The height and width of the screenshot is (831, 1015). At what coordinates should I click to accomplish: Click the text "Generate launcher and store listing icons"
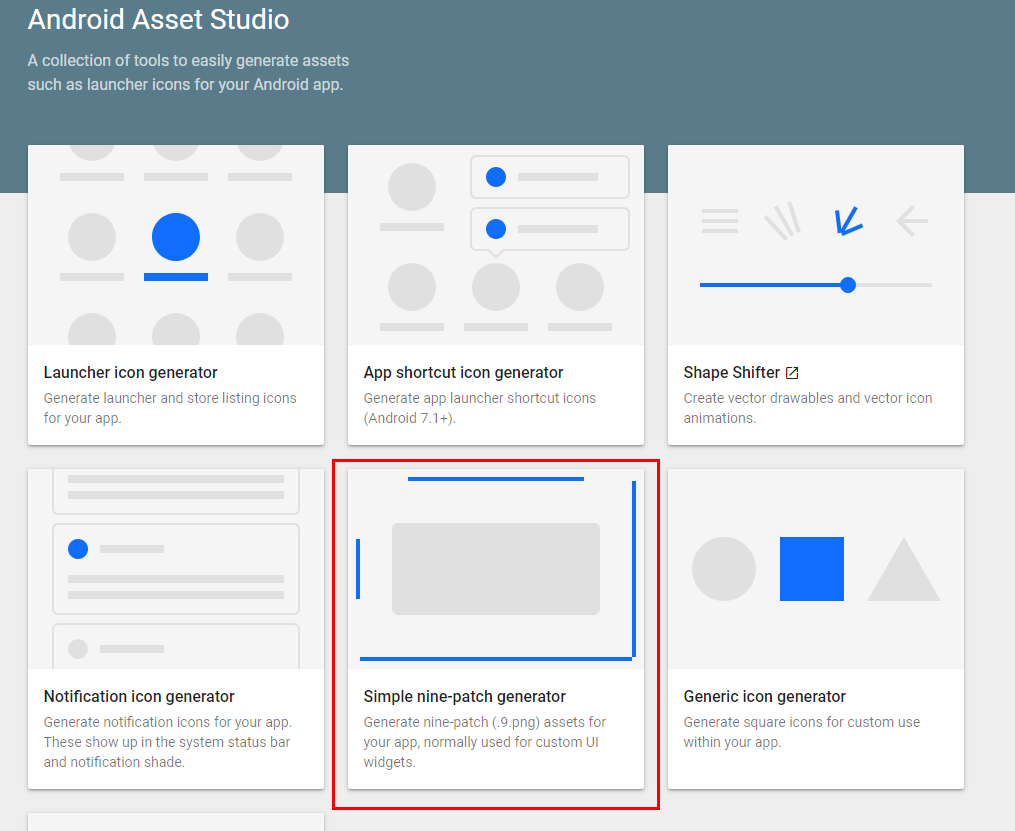pyautogui.click(x=170, y=398)
